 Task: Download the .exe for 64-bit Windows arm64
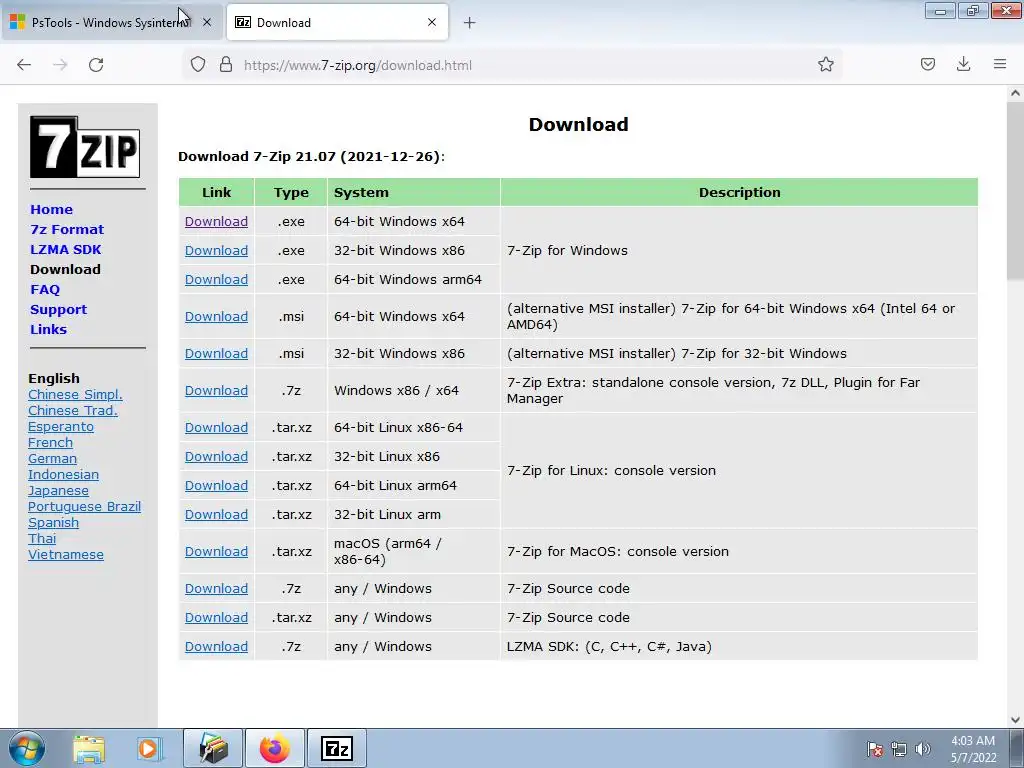coord(216,280)
